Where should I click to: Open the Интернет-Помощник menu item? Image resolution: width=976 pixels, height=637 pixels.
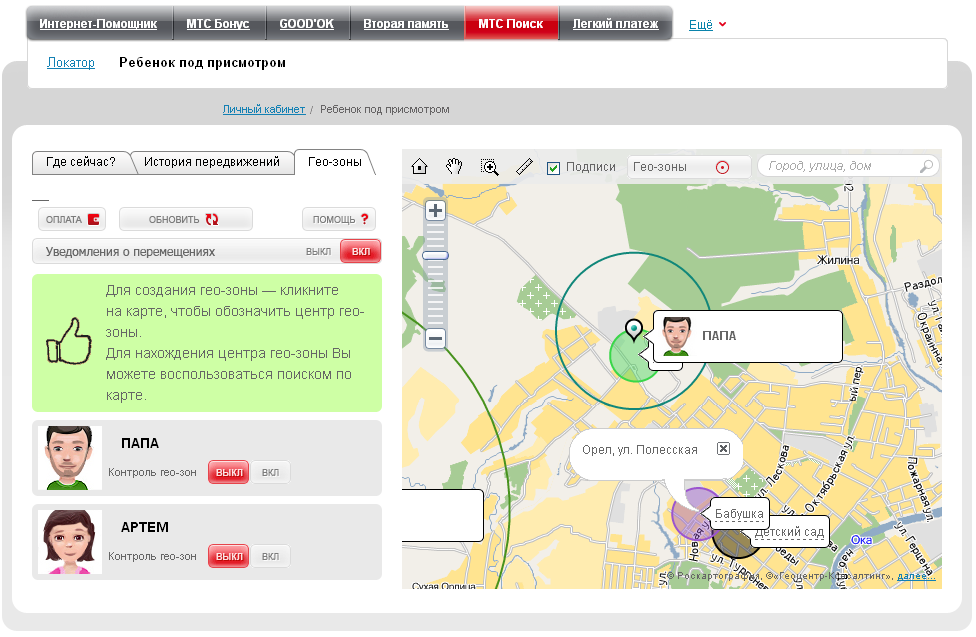click(98, 24)
